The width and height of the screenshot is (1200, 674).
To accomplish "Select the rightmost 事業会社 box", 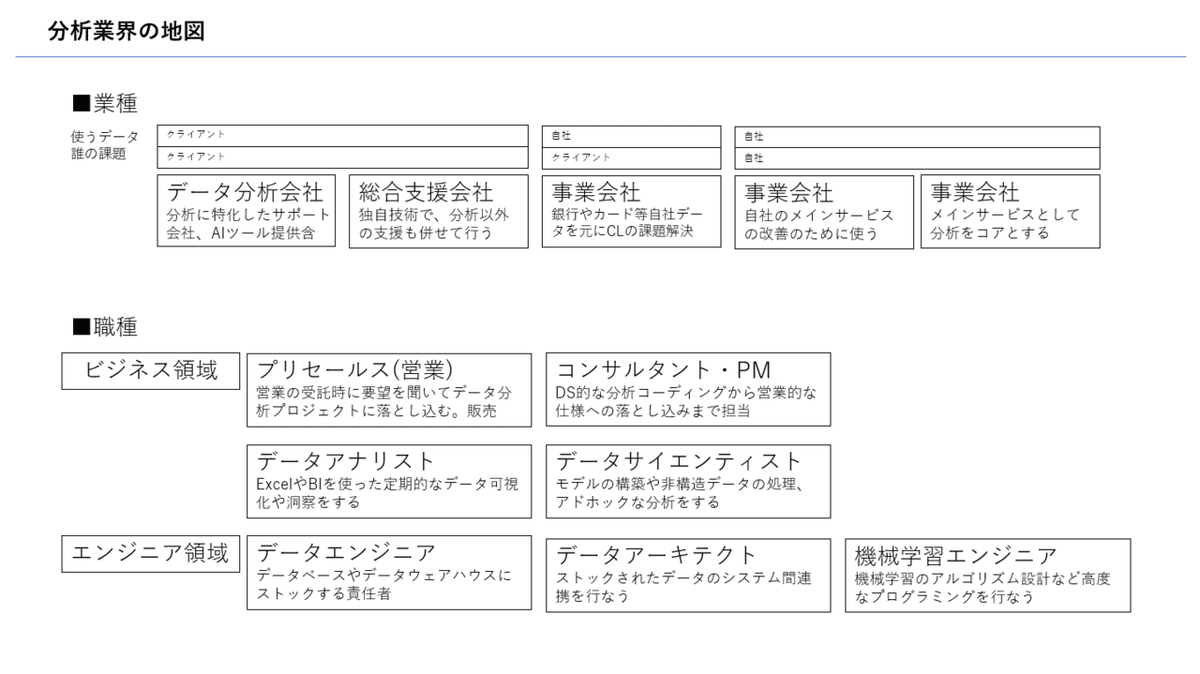I will [1011, 211].
